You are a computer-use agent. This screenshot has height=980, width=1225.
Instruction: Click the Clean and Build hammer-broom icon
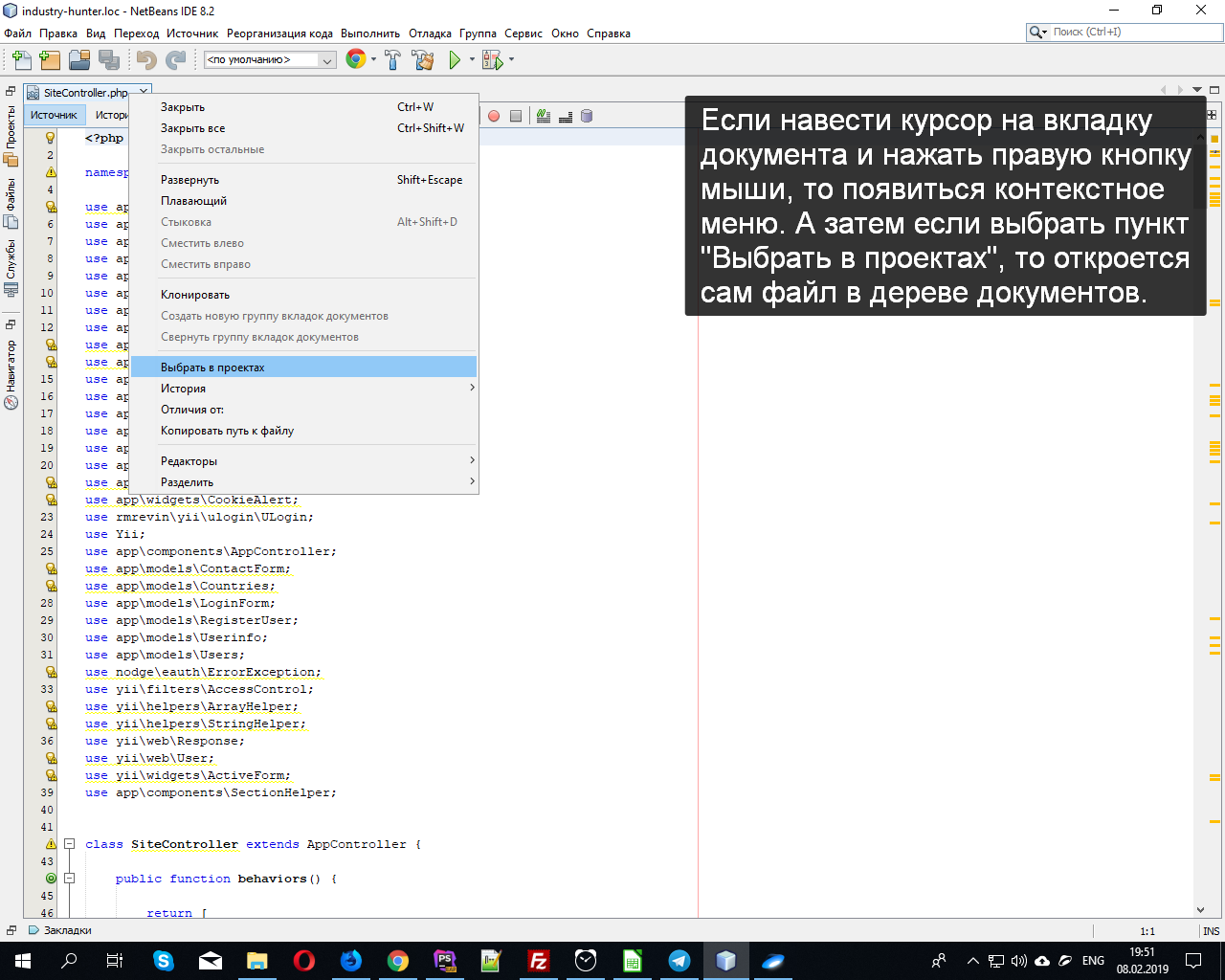(x=423, y=60)
